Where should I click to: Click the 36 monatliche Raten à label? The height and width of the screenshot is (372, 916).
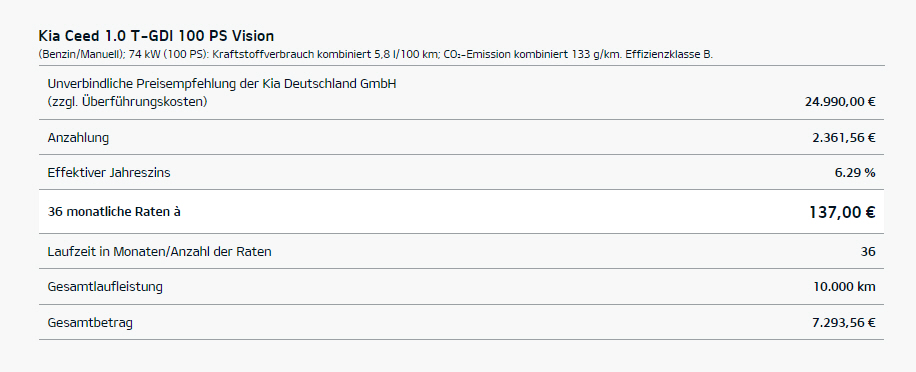point(114,212)
